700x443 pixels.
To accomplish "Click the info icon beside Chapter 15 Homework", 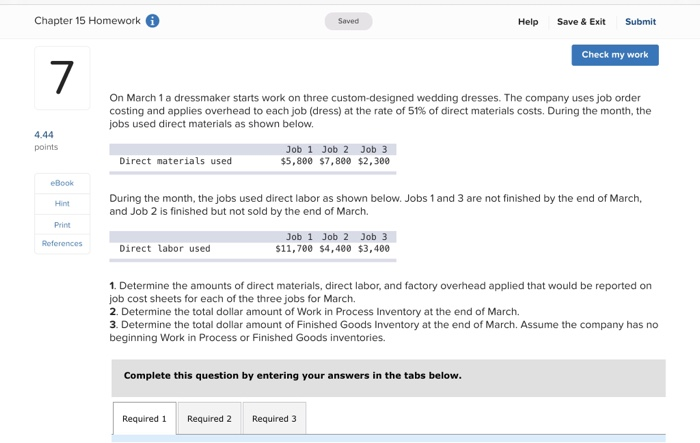I will (152, 21).
